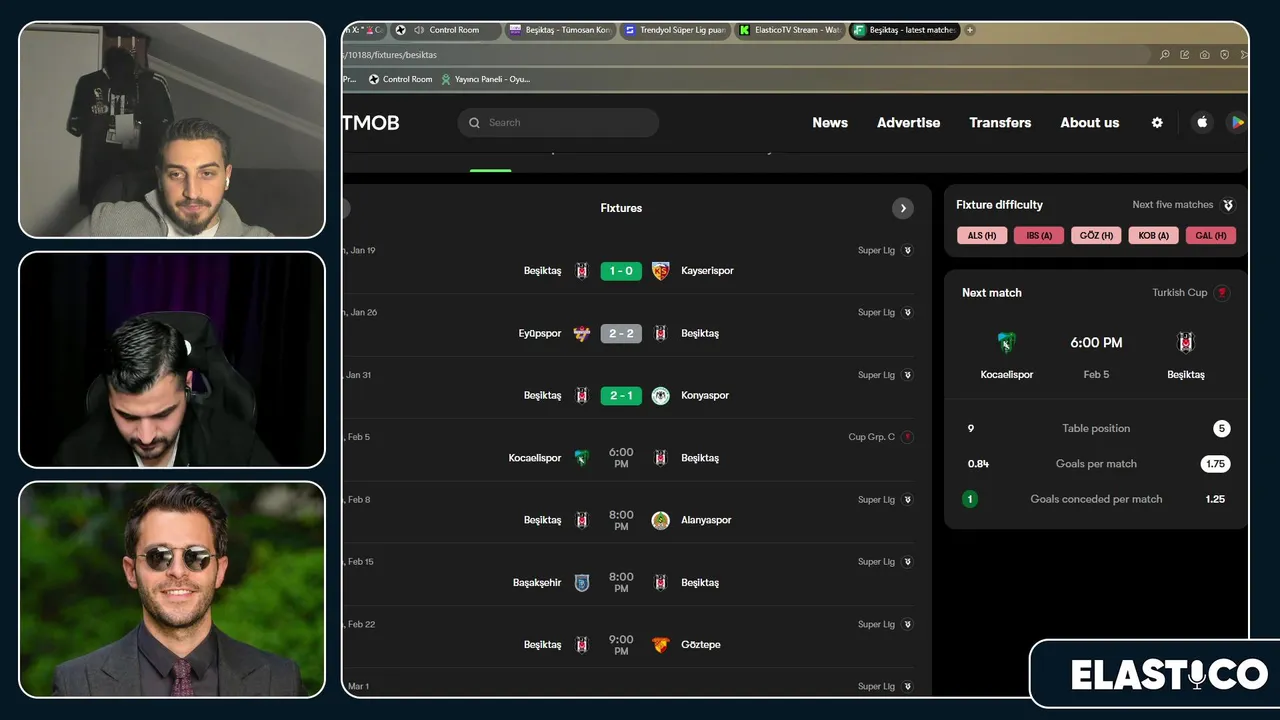Screen dimensions: 1280x720
Task: Click the Kayserispor team name
Action: [x=707, y=271]
